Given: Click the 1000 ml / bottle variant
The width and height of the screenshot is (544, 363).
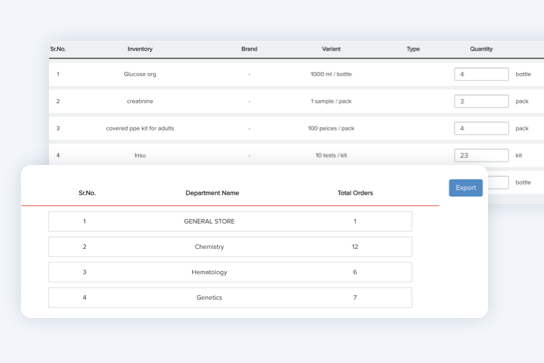Looking at the screenshot, I should (x=331, y=74).
